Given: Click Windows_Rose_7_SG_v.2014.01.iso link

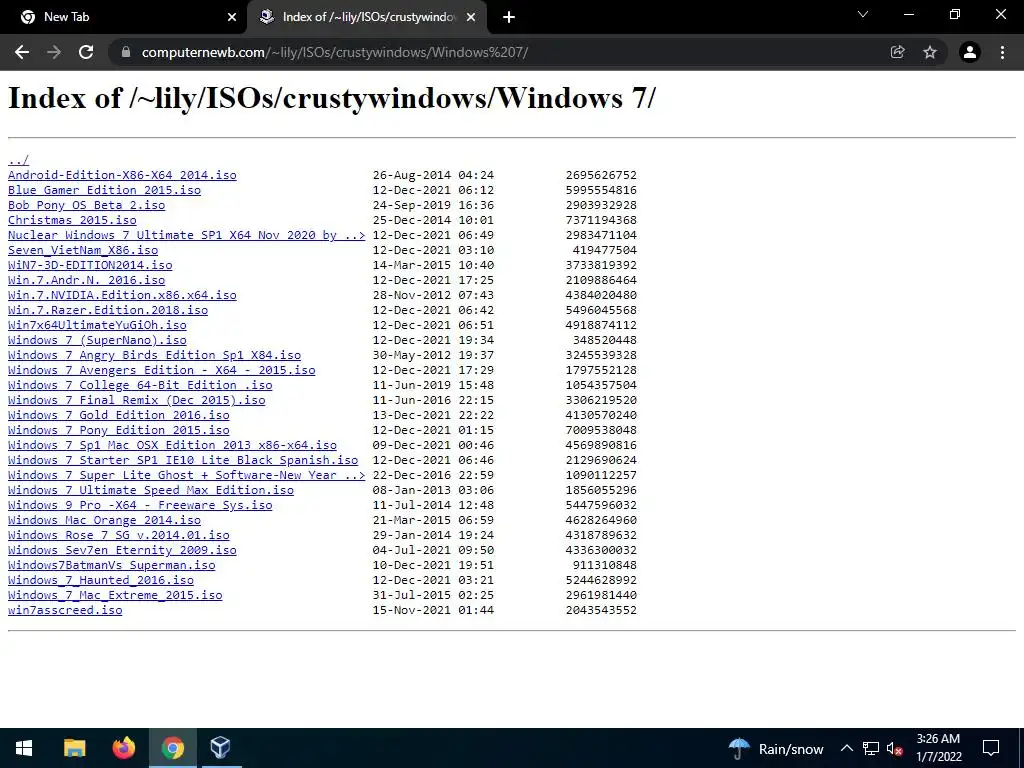Looking at the screenshot, I should 119,536.
